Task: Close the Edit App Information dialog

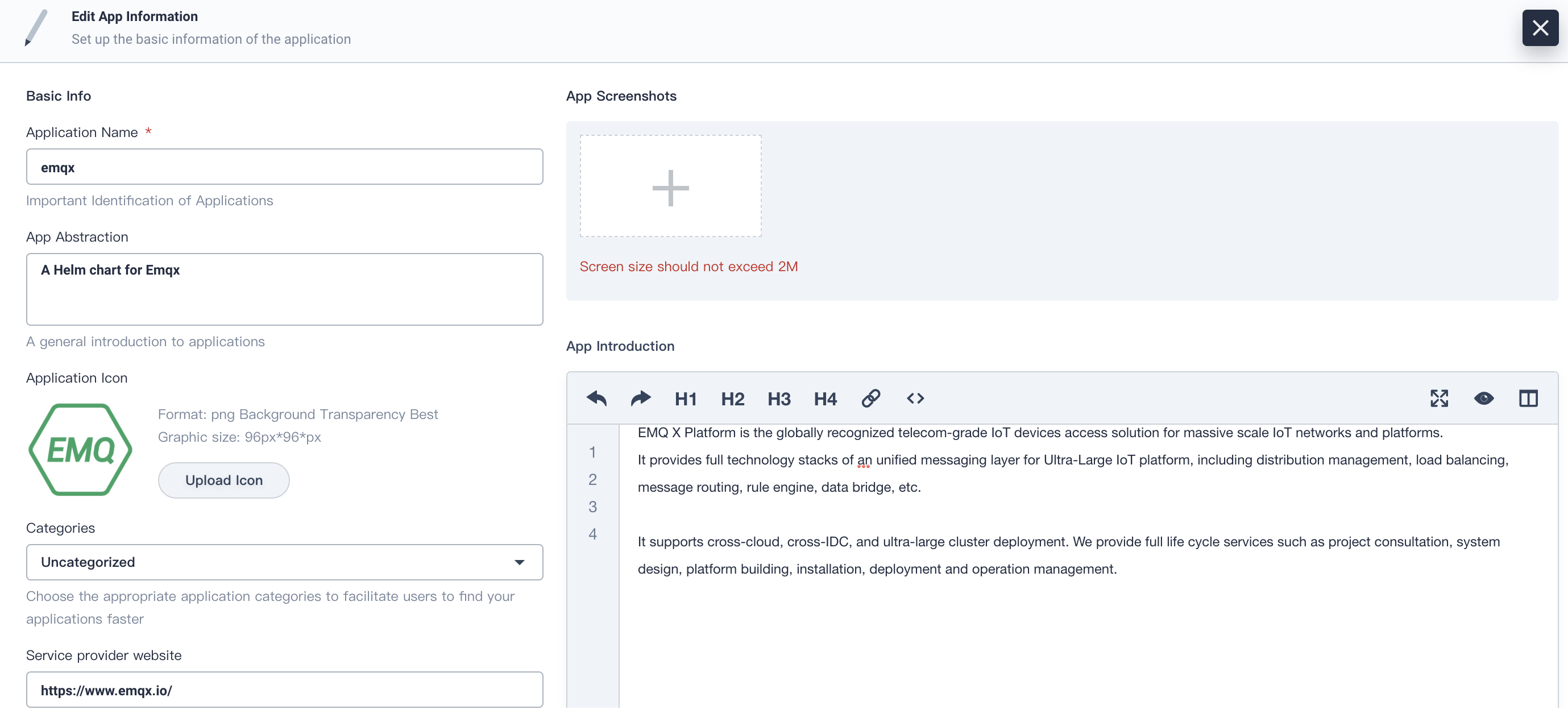Action: [1540, 28]
